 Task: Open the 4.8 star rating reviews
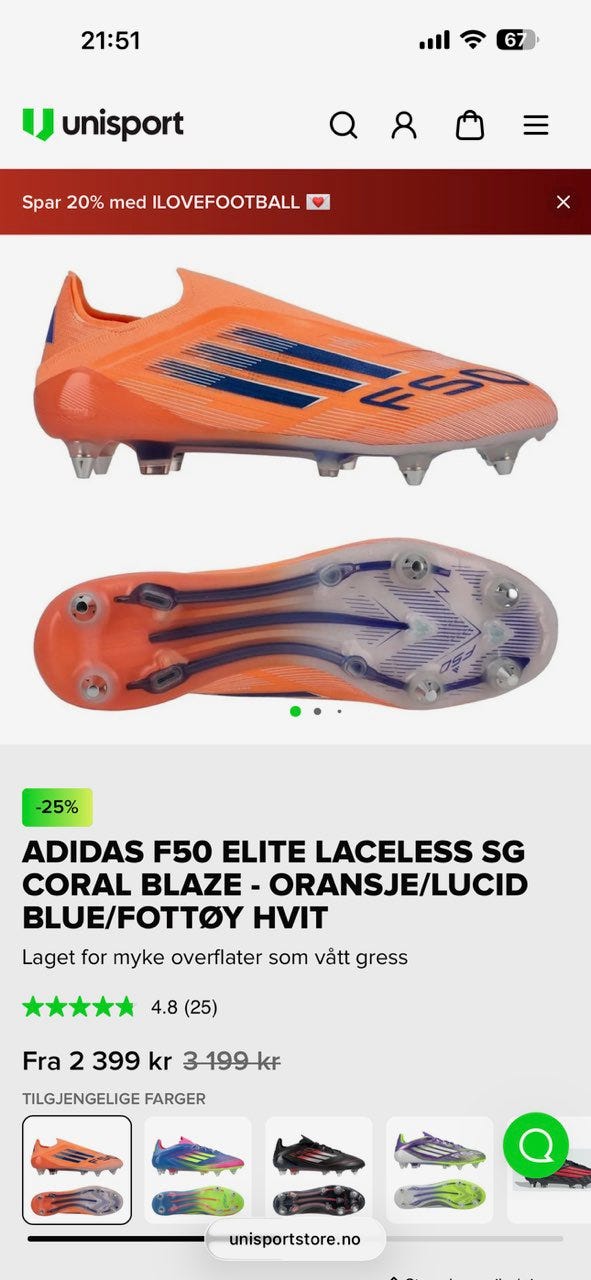coord(120,1007)
